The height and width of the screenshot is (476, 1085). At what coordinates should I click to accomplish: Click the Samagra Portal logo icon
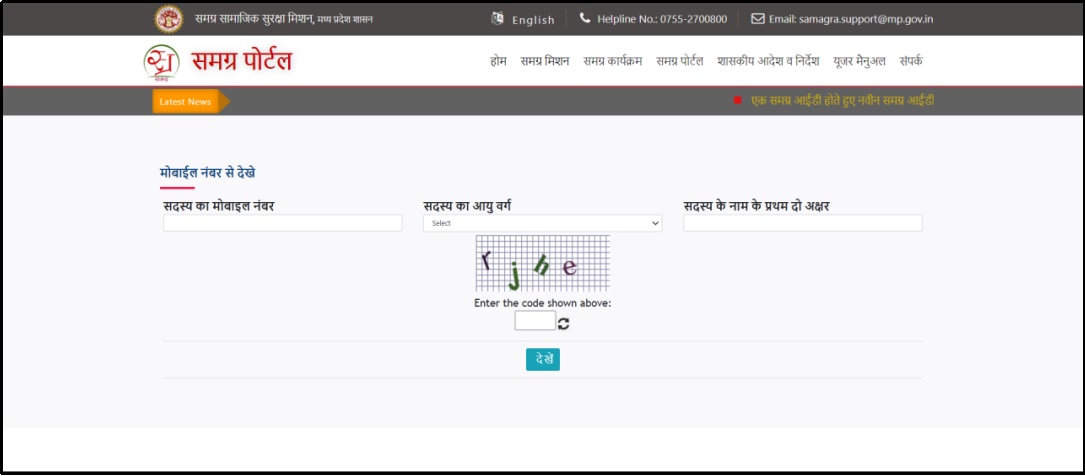coord(162,61)
